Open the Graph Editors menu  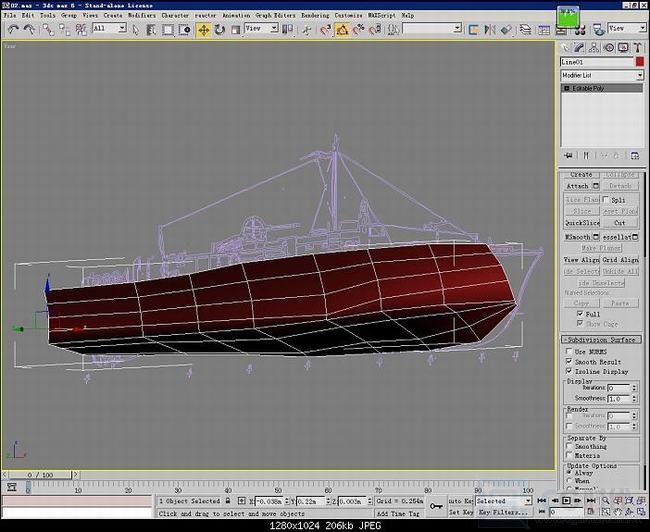[275, 15]
